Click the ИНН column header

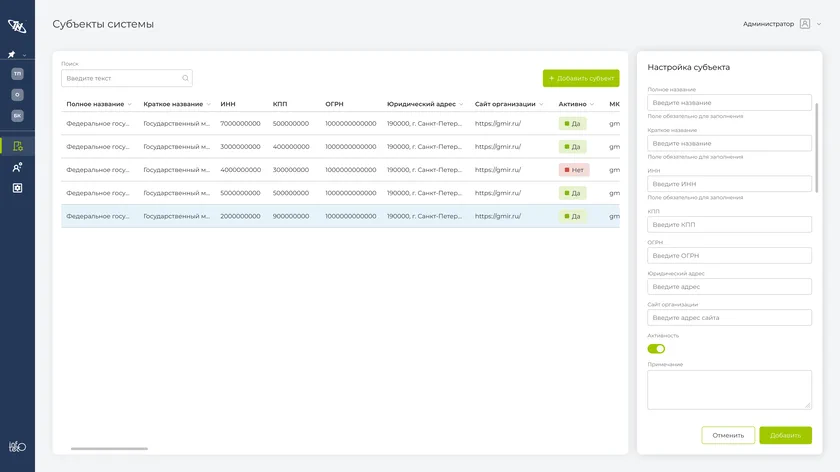pos(228,104)
